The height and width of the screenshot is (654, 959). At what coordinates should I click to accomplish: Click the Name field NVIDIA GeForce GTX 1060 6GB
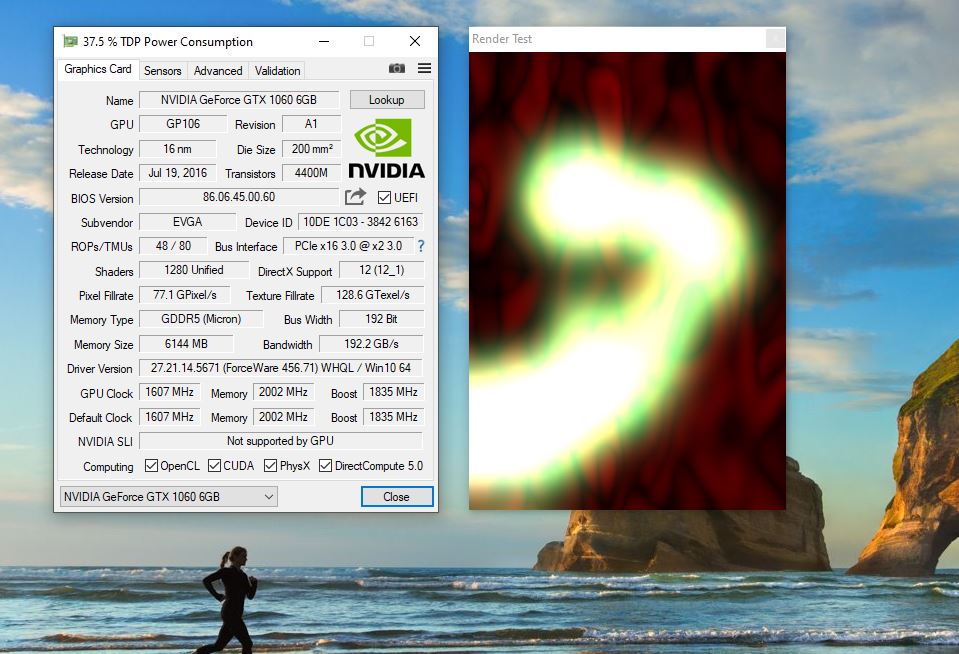tap(239, 100)
